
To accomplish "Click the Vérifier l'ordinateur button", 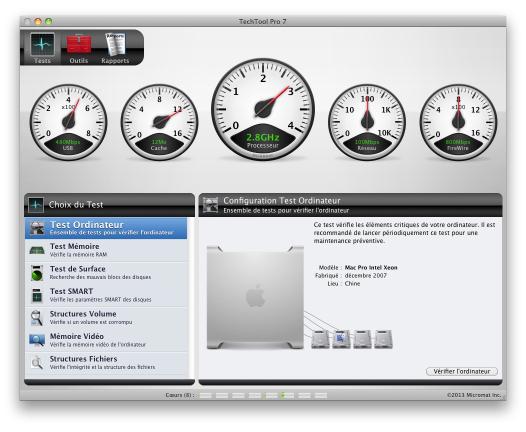I will (x=462, y=371).
